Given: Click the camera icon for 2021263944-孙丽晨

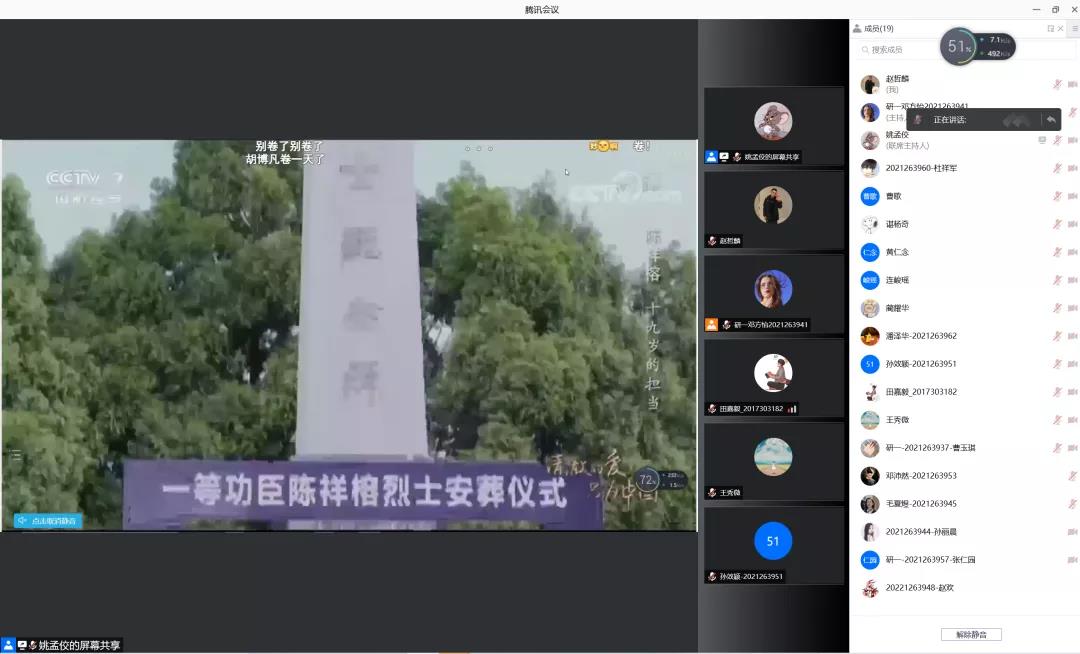Looking at the screenshot, I should coord(1072,532).
